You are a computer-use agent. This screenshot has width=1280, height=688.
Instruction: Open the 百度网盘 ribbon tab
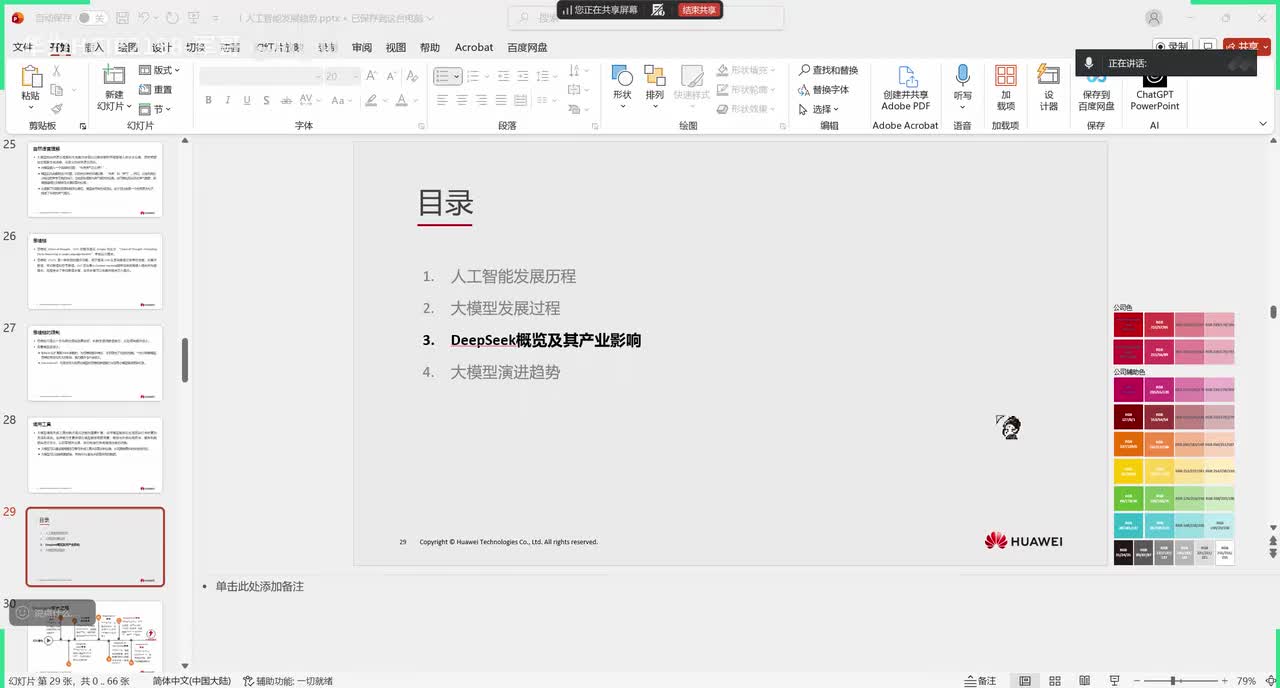(527, 47)
